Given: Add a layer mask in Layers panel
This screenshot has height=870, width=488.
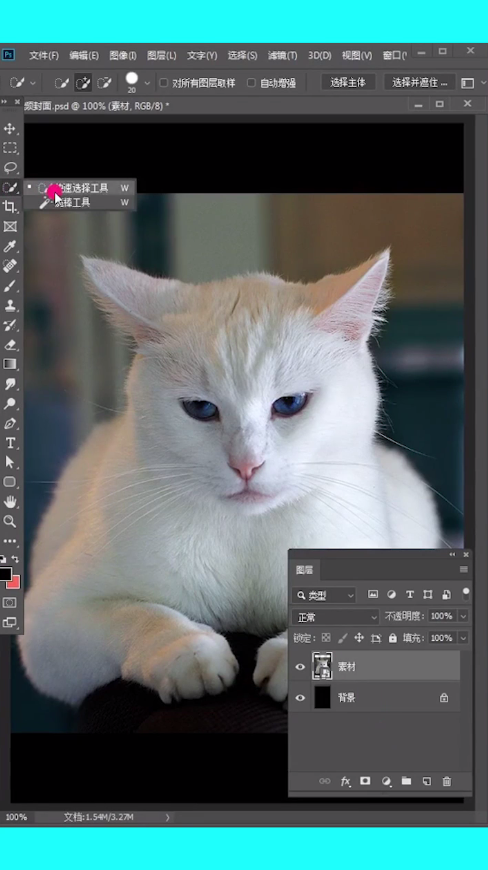Looking at the screenshot, I should (365, 781).
